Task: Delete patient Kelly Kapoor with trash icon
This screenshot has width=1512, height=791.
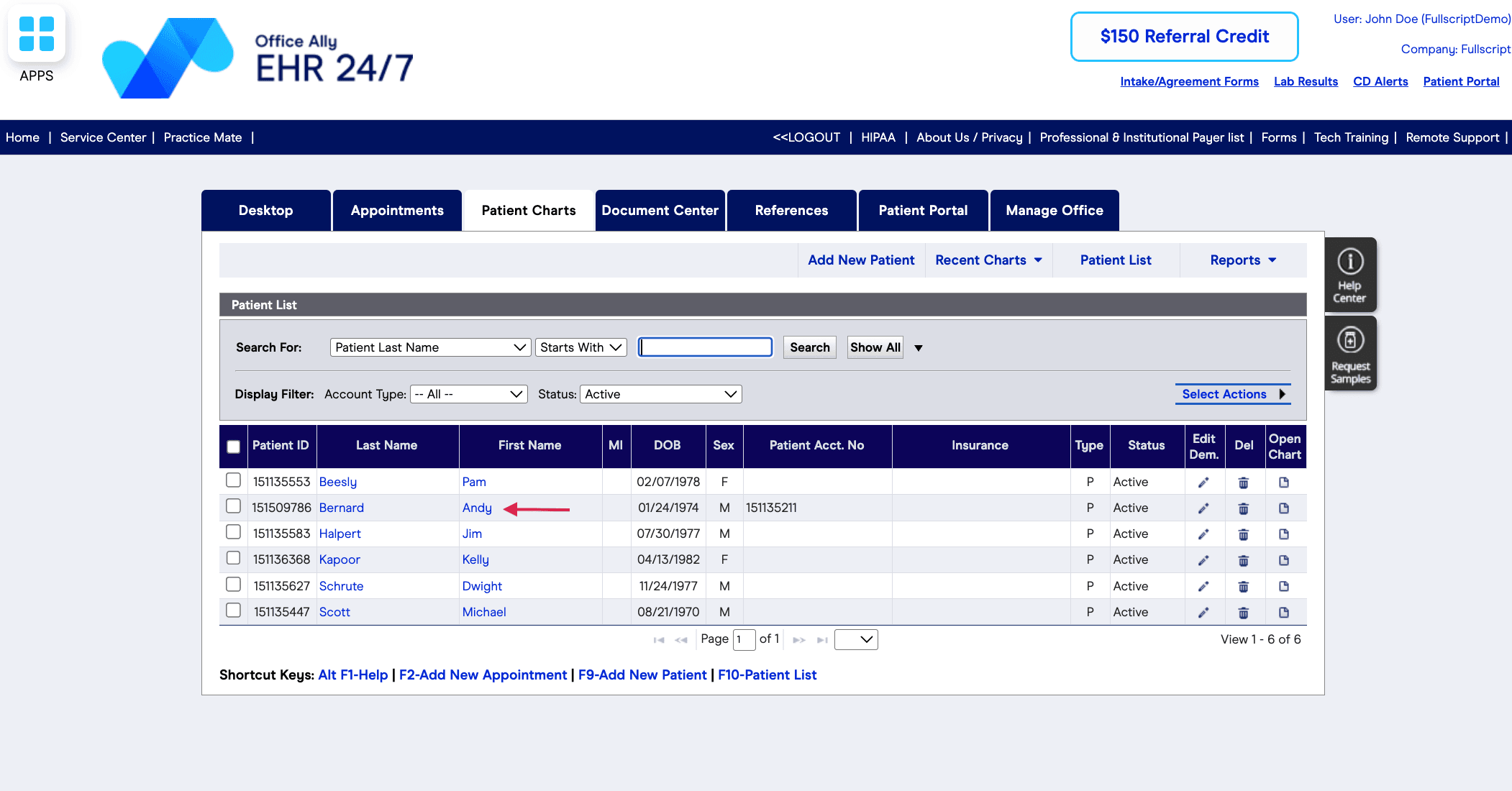Action: click(x=1244, y=560)
